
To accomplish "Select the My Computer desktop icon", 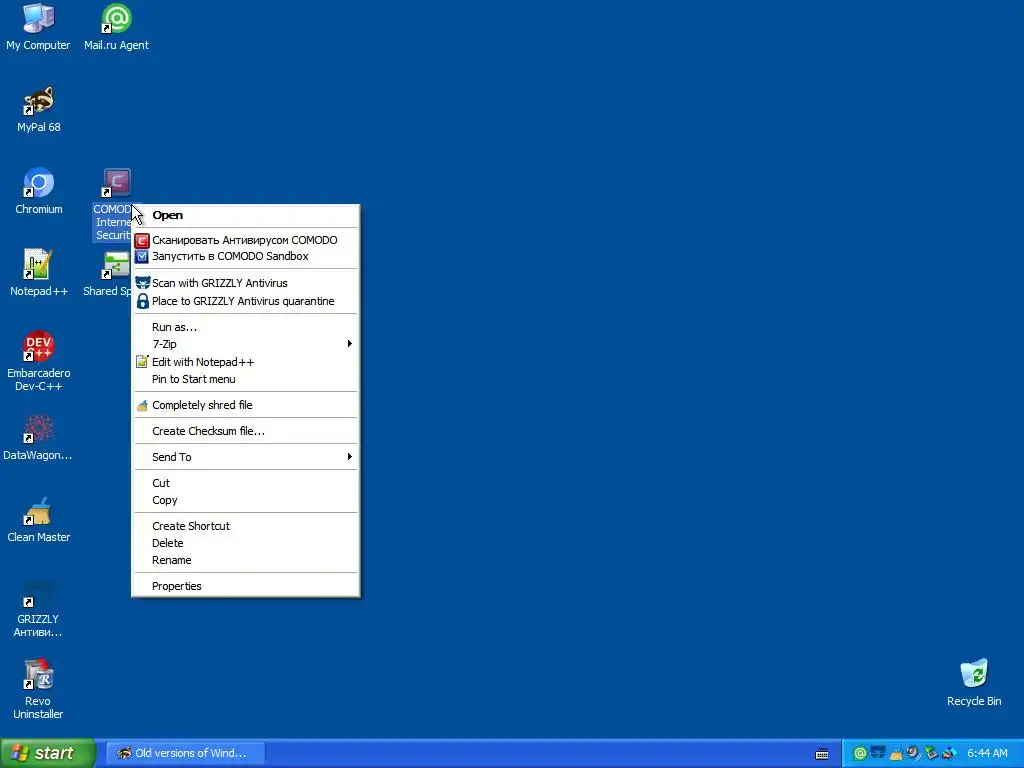I will tap(39, 27).
